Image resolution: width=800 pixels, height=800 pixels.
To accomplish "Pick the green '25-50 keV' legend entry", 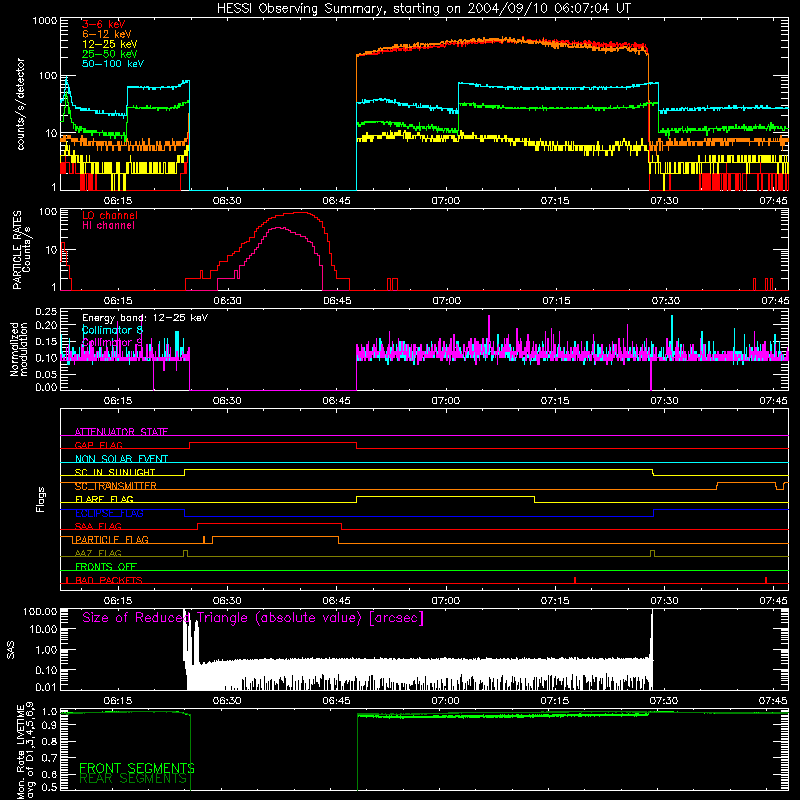I will 110,54.
